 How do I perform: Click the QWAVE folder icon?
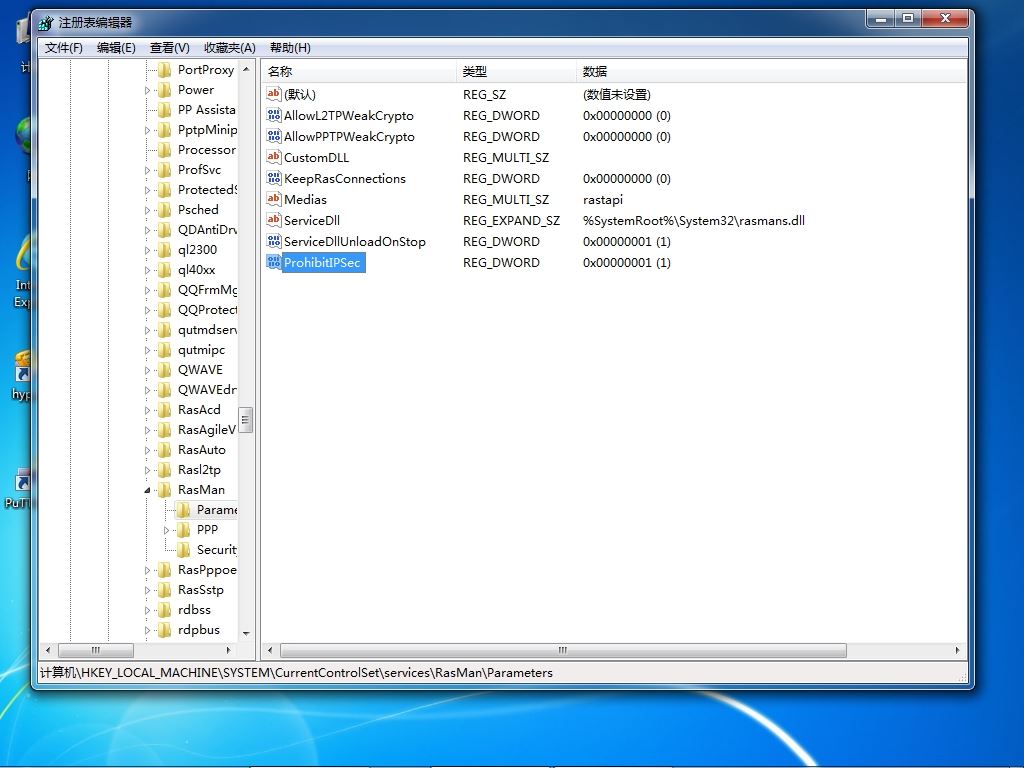click(x=165, y=370)
